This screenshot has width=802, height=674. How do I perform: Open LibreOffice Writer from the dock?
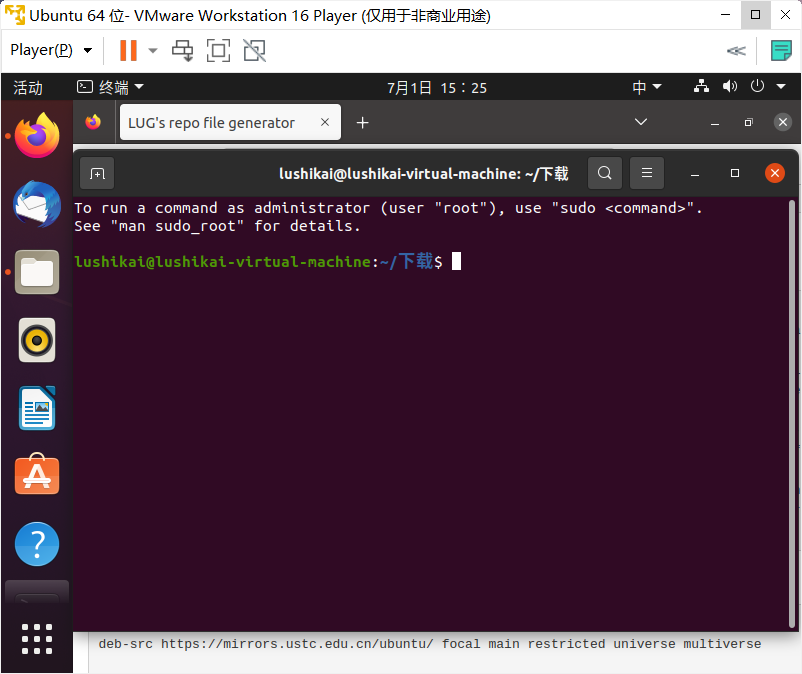[x=37, y=408]
